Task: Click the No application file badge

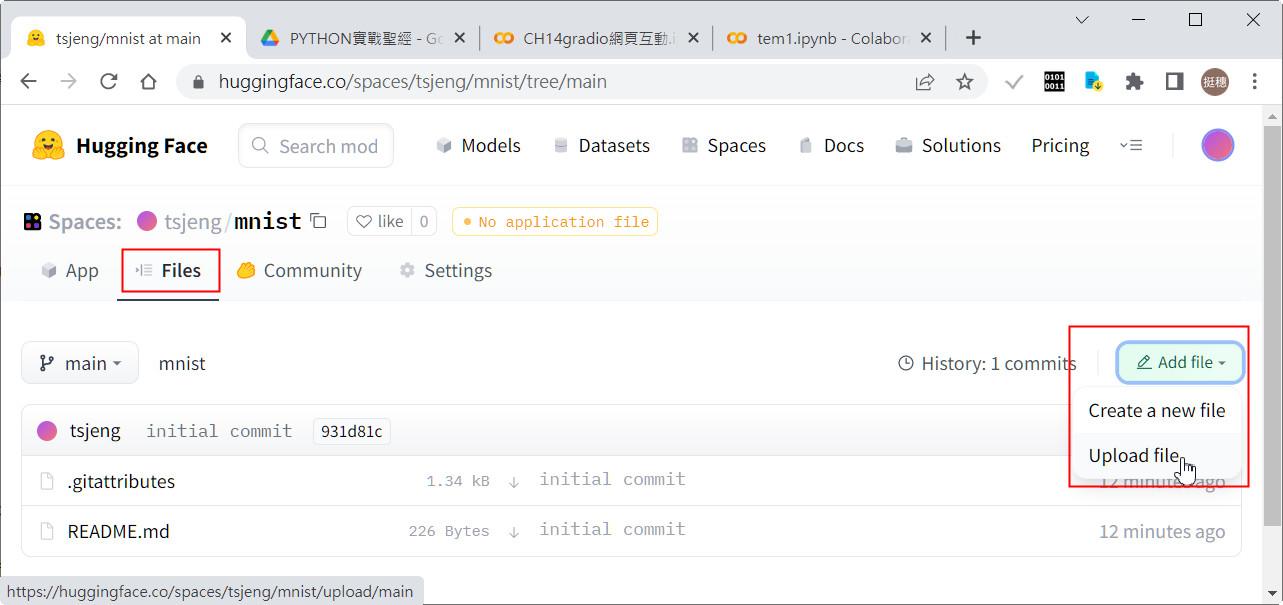Action: tap(555, 221)
